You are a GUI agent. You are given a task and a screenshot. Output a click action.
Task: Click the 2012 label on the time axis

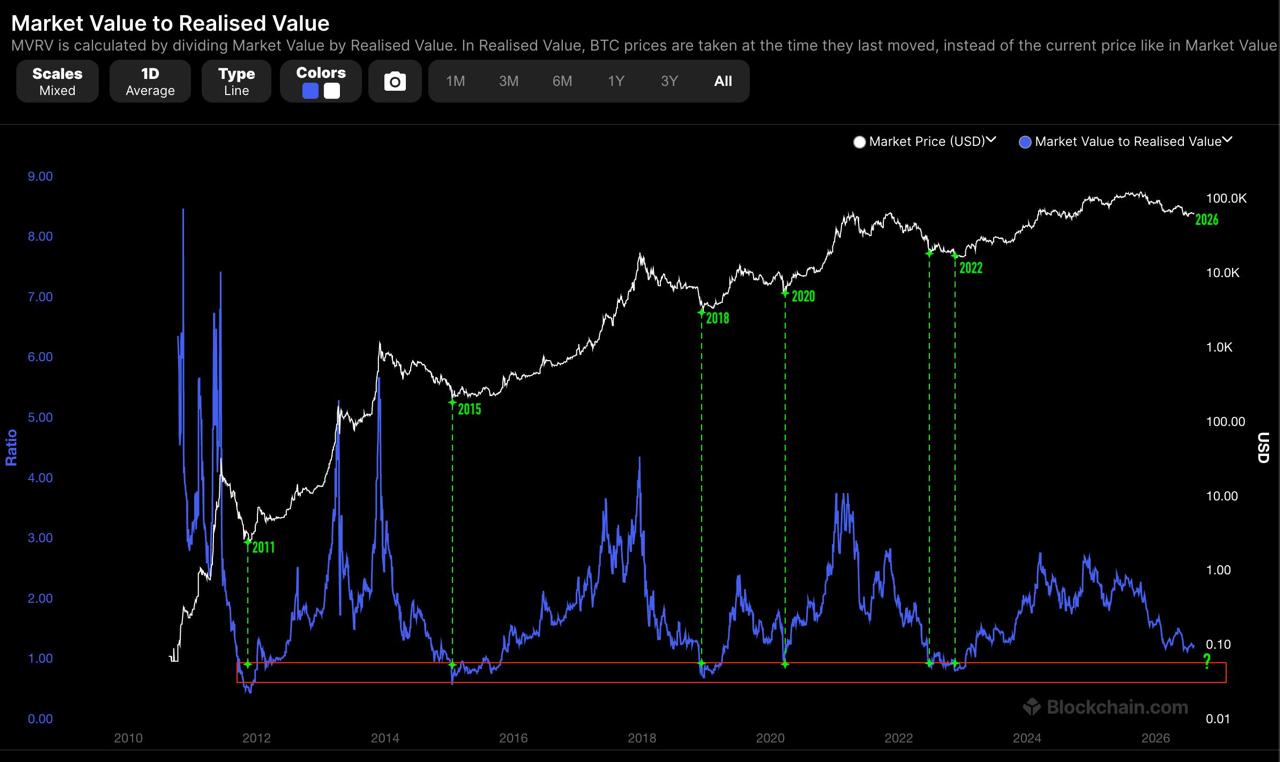256,739
